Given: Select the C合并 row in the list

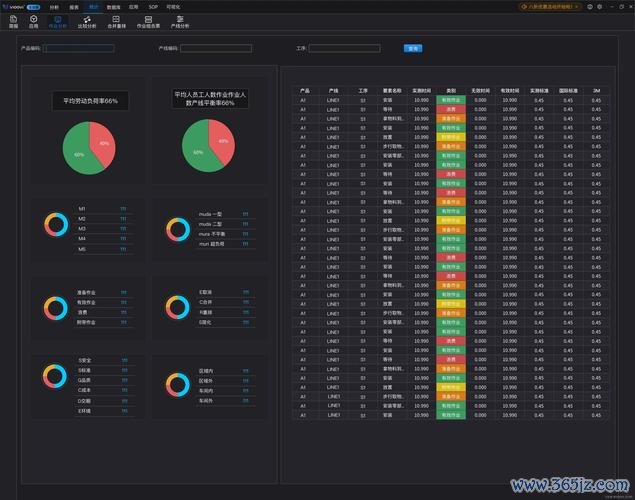Looking at the screenshot, I should [x=225, y=302].
